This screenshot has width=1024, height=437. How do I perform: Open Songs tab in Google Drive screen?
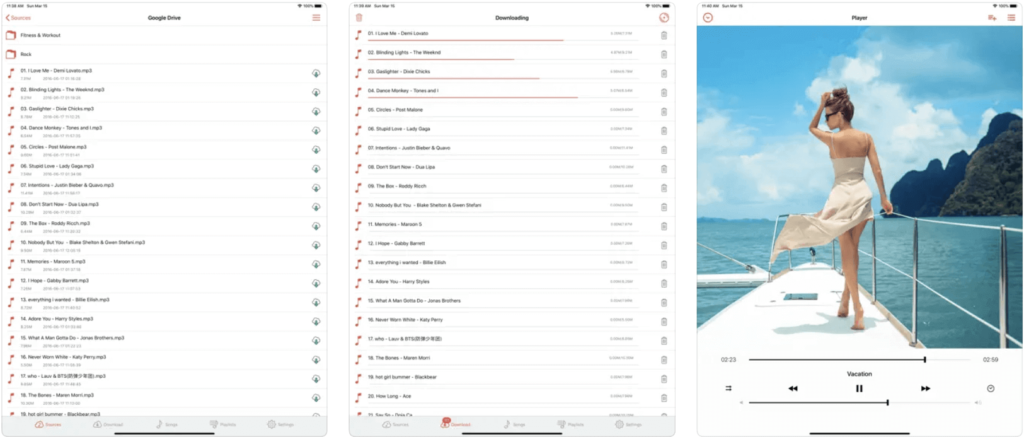click(x=167, y=425)
